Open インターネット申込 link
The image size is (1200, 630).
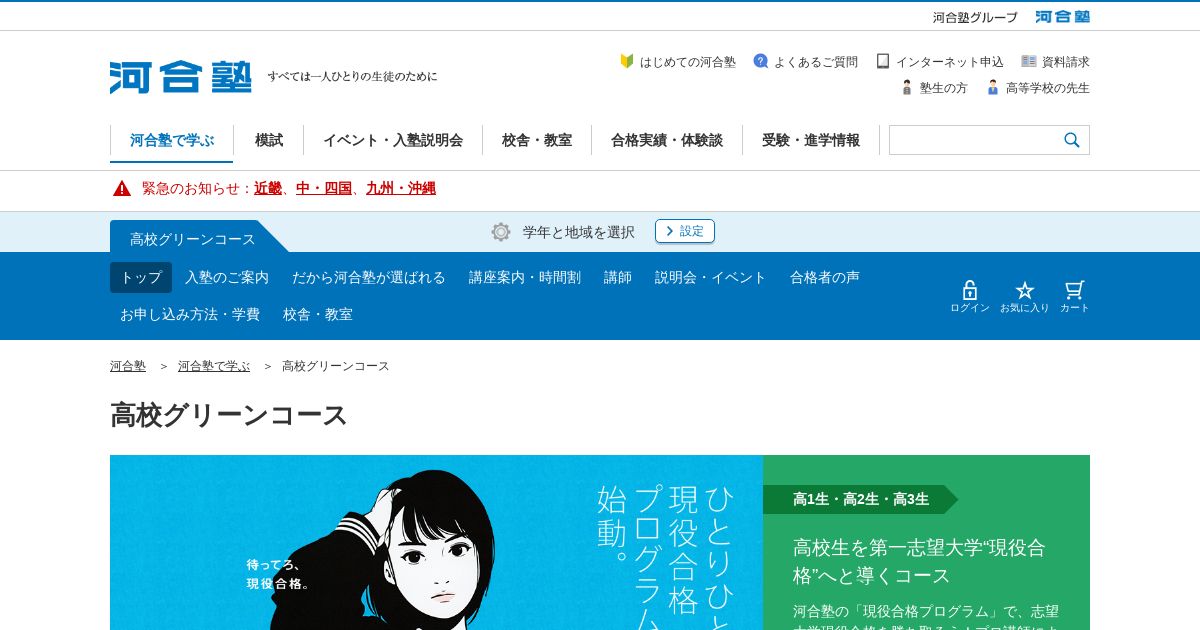949,62
